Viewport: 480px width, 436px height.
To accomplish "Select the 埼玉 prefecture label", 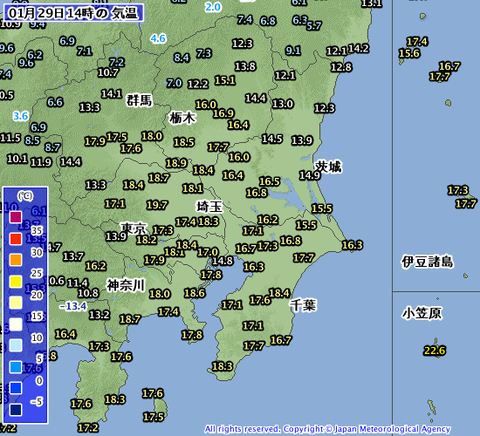I will click(209, 207).
